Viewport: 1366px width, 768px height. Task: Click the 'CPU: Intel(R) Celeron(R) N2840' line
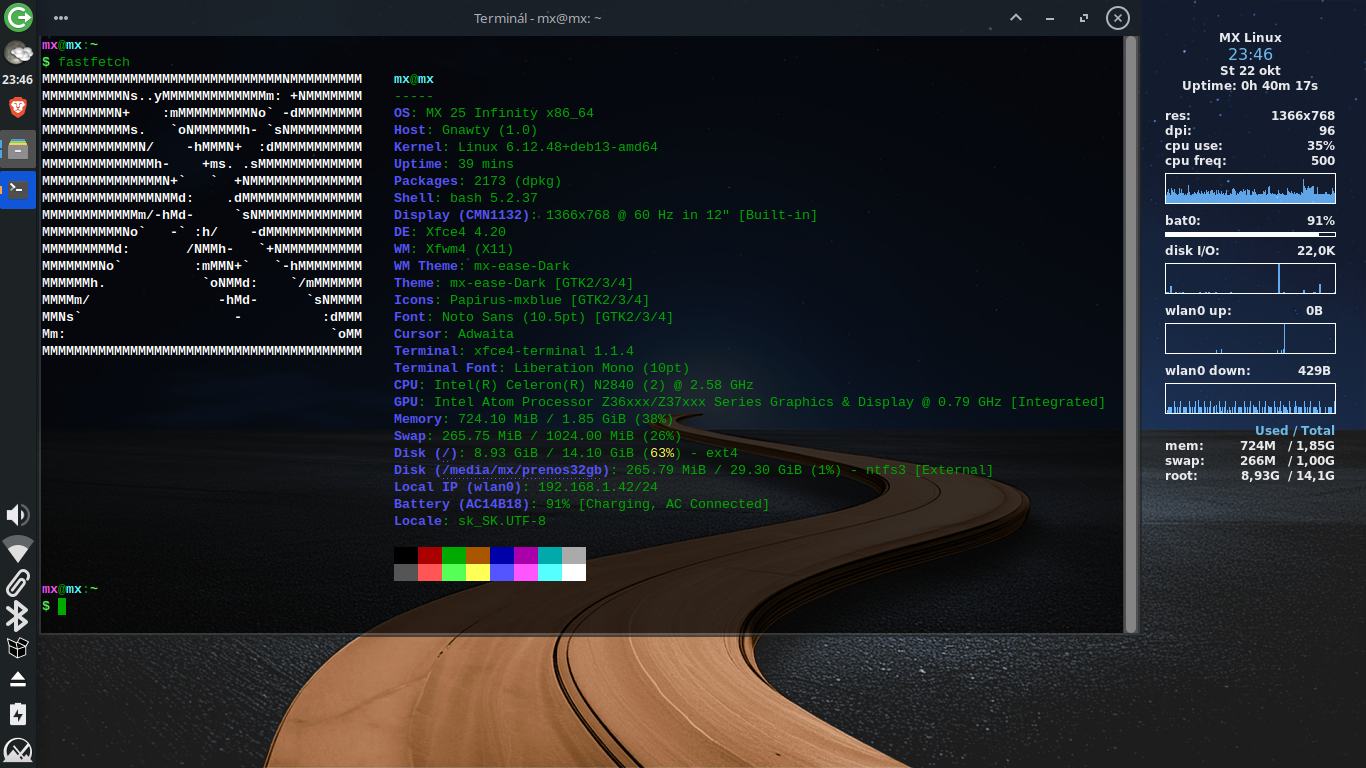tap(574, 385)
